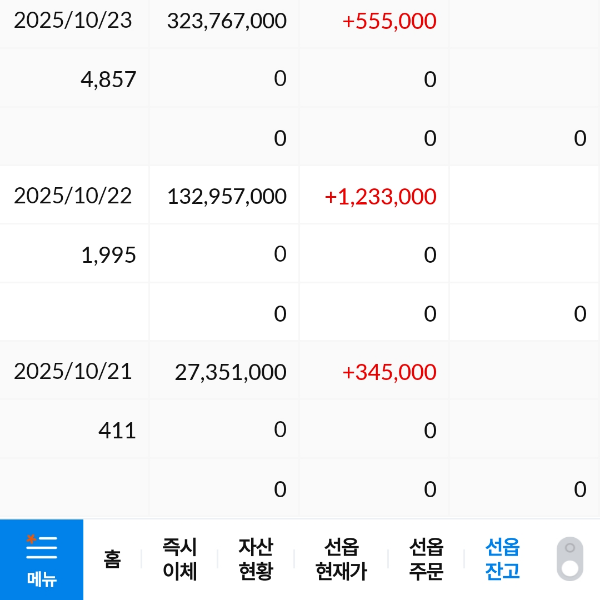Open the 즉시이체 tab

[180, 559]
